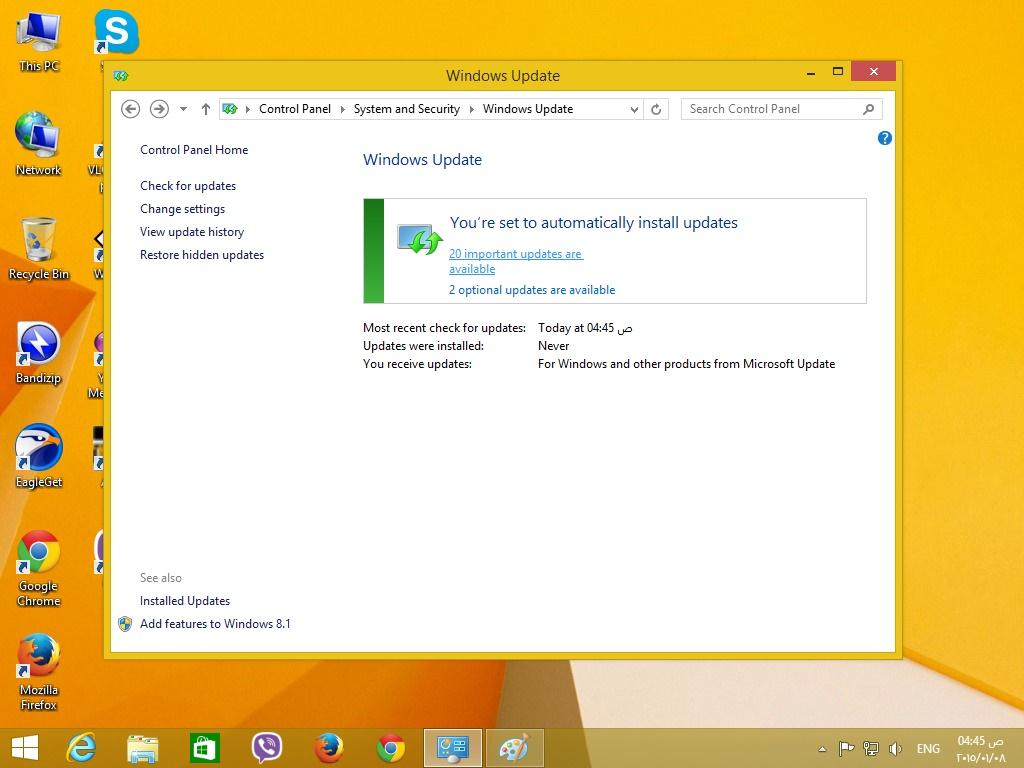Click ENG language indicator
Image resolution: width=1024 pixels, height=768 pixels.
928,748
